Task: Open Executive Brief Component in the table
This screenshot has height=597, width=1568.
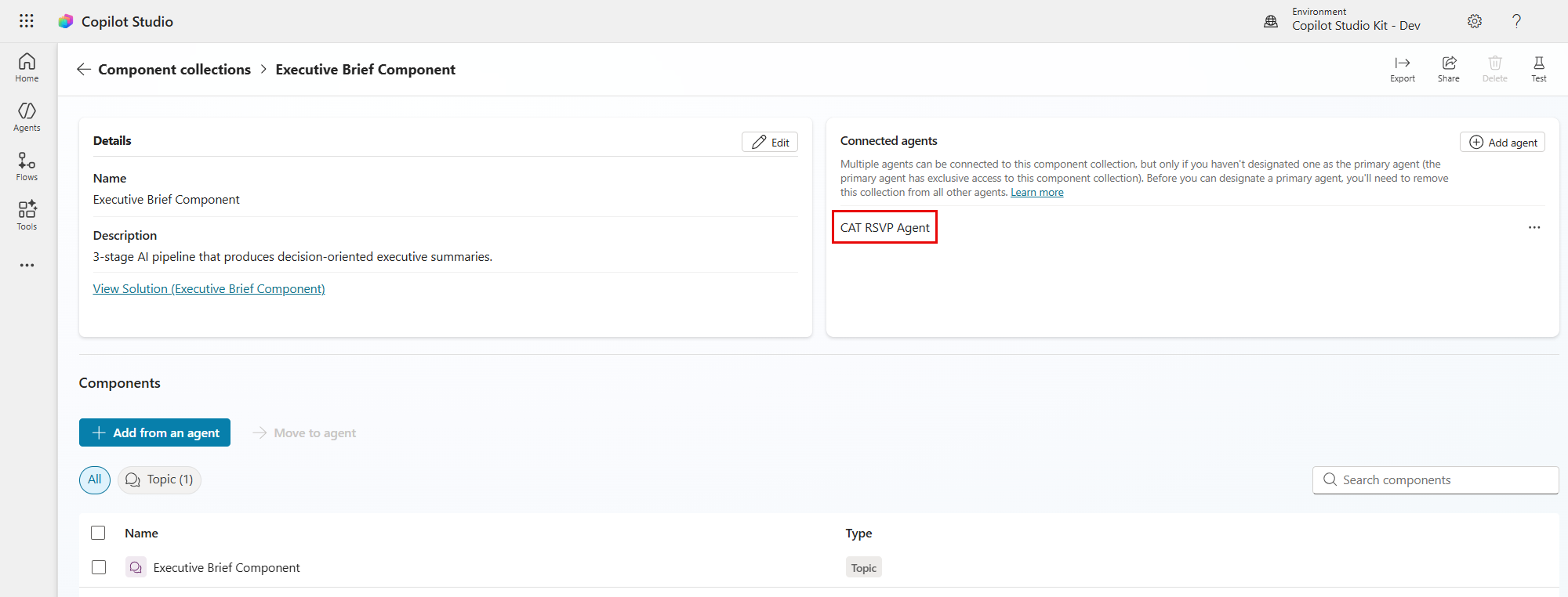Action: (x=227, y=568)
